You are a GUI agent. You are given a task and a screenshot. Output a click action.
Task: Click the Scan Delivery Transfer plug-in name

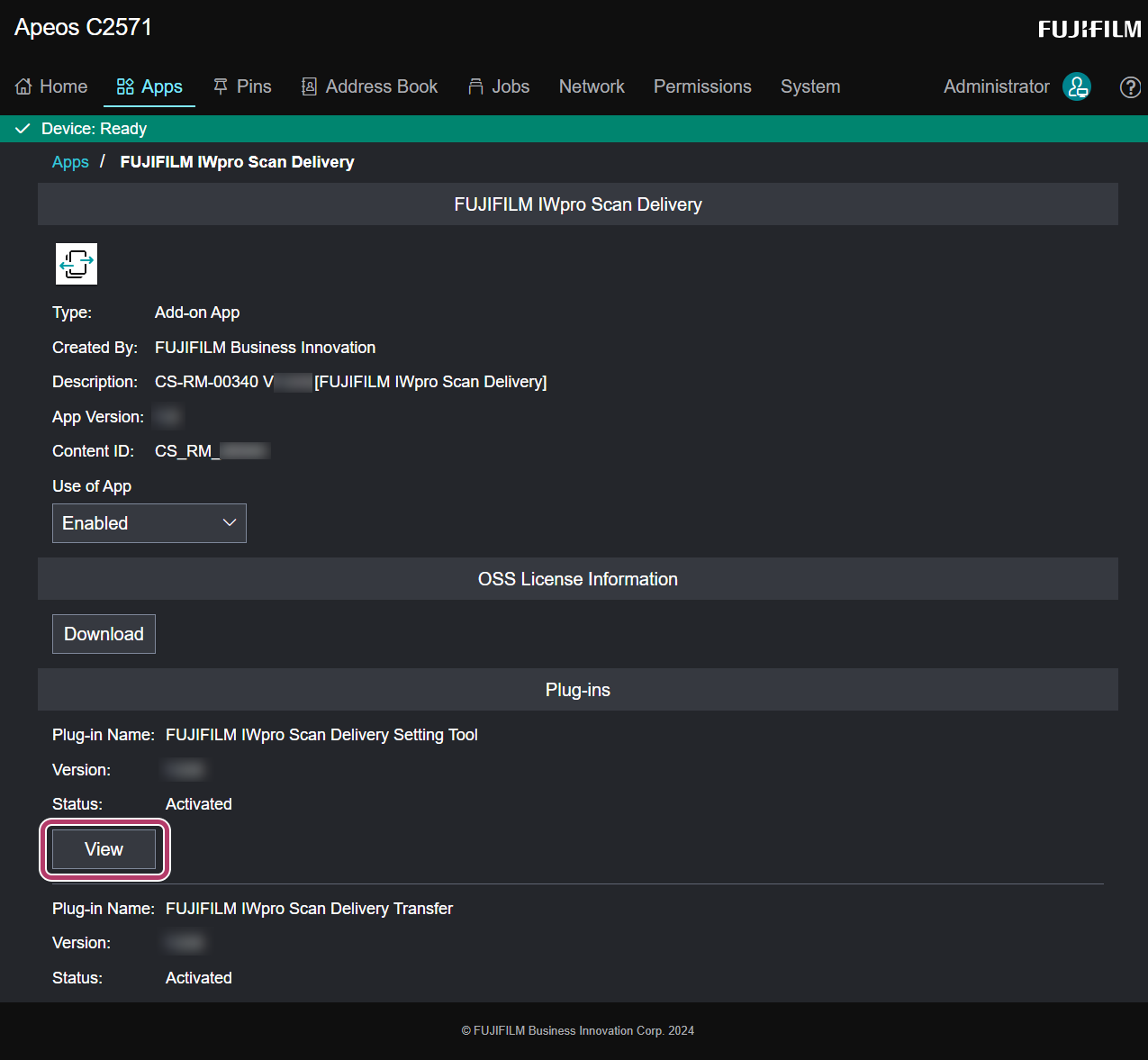point(309,909)
